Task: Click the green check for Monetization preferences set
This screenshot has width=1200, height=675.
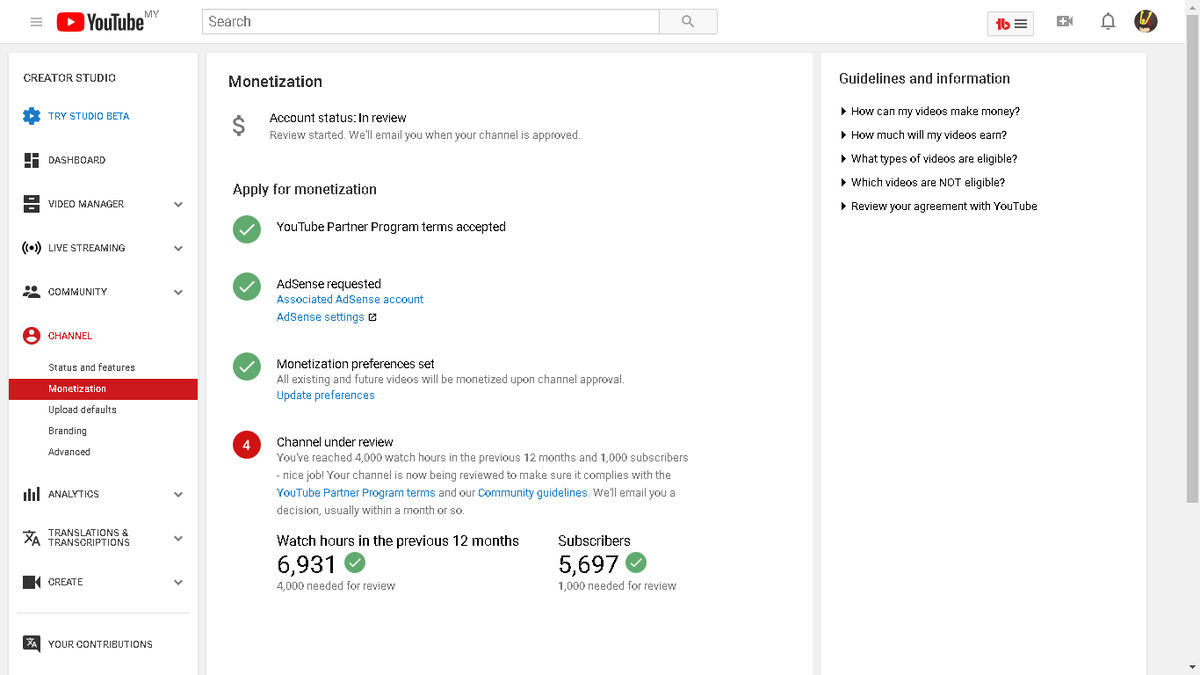Action: coord(247,366)
